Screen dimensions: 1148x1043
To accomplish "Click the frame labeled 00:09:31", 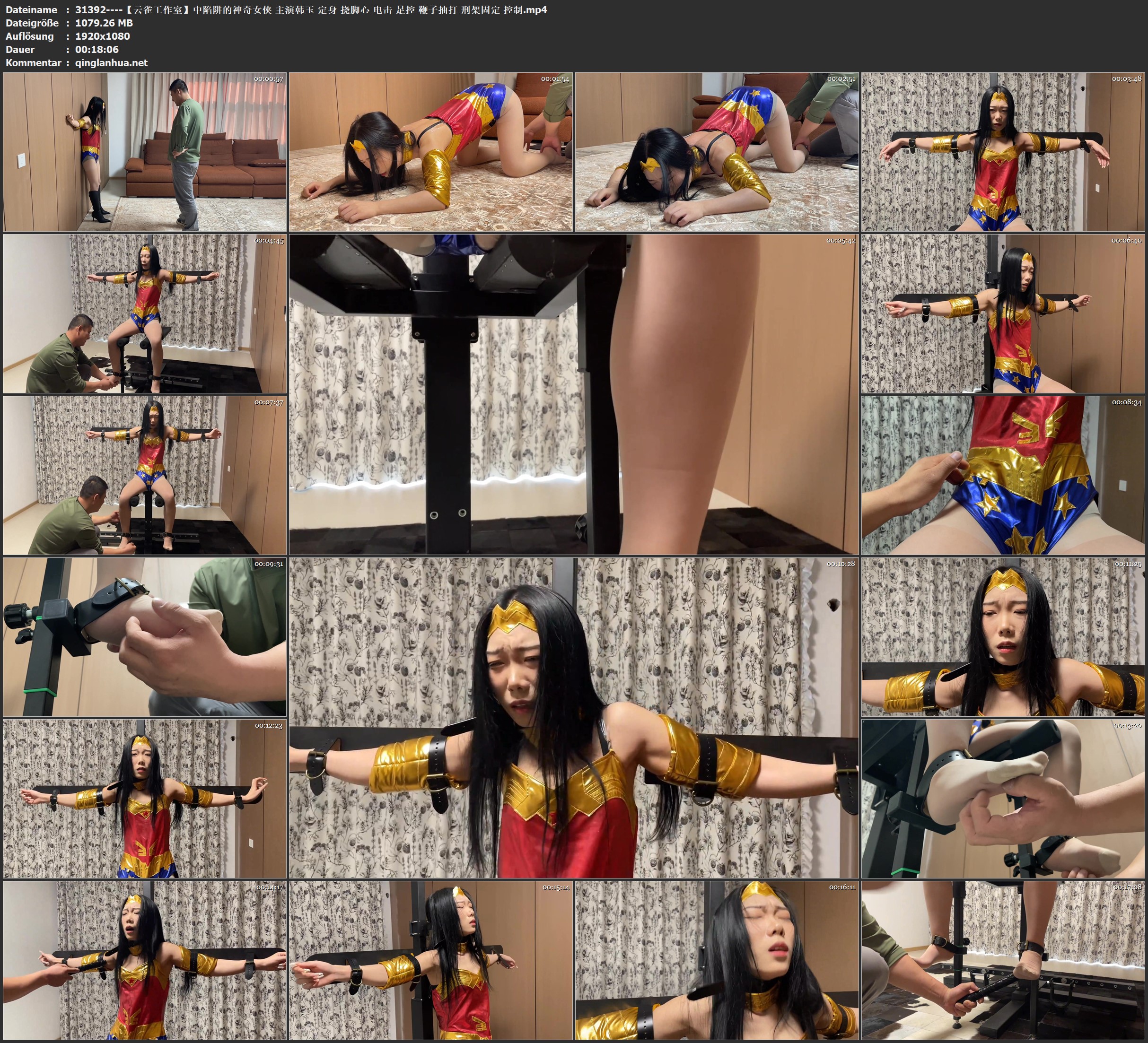I will 145,637.
